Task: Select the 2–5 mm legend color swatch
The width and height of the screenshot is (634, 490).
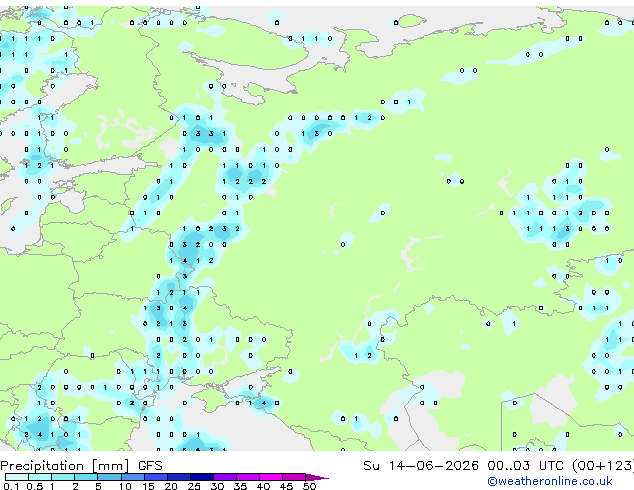Action: (86, 477)
